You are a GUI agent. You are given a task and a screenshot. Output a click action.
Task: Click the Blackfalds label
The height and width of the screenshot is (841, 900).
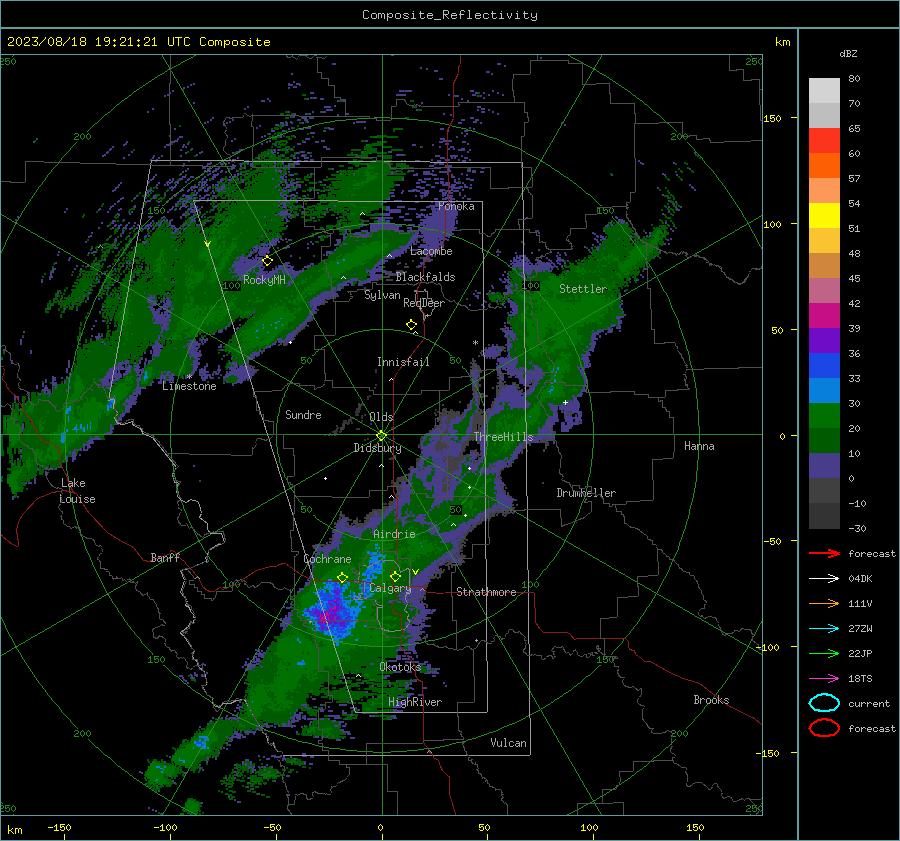point(425,277)
